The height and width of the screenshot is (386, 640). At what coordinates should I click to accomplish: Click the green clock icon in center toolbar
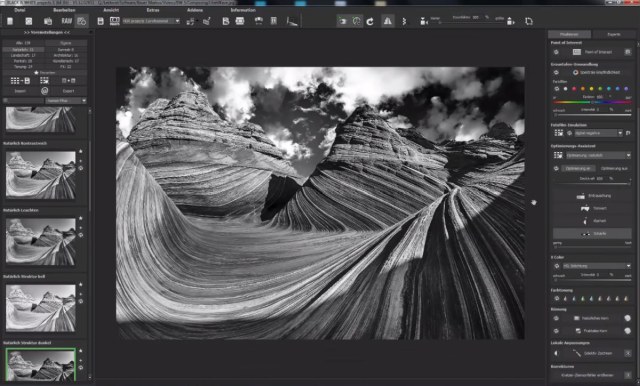pos(357,21)
